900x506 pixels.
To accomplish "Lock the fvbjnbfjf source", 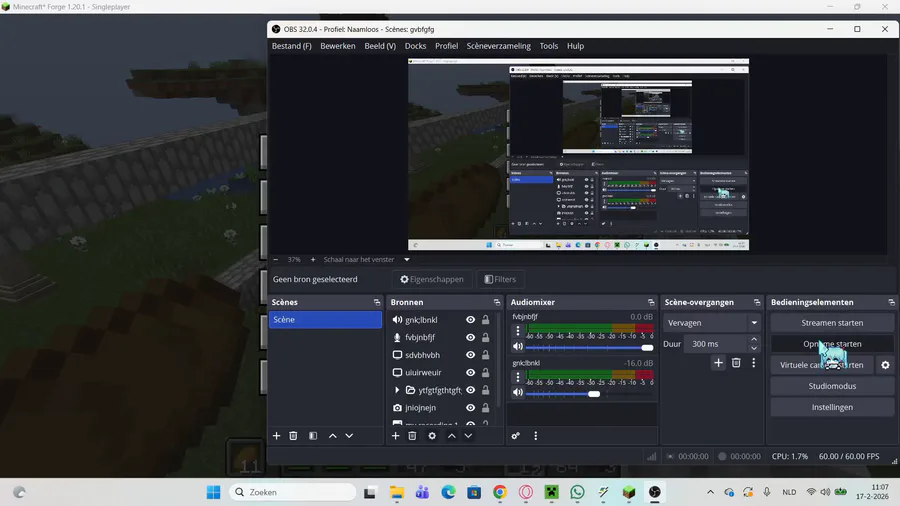I will 486,337.
